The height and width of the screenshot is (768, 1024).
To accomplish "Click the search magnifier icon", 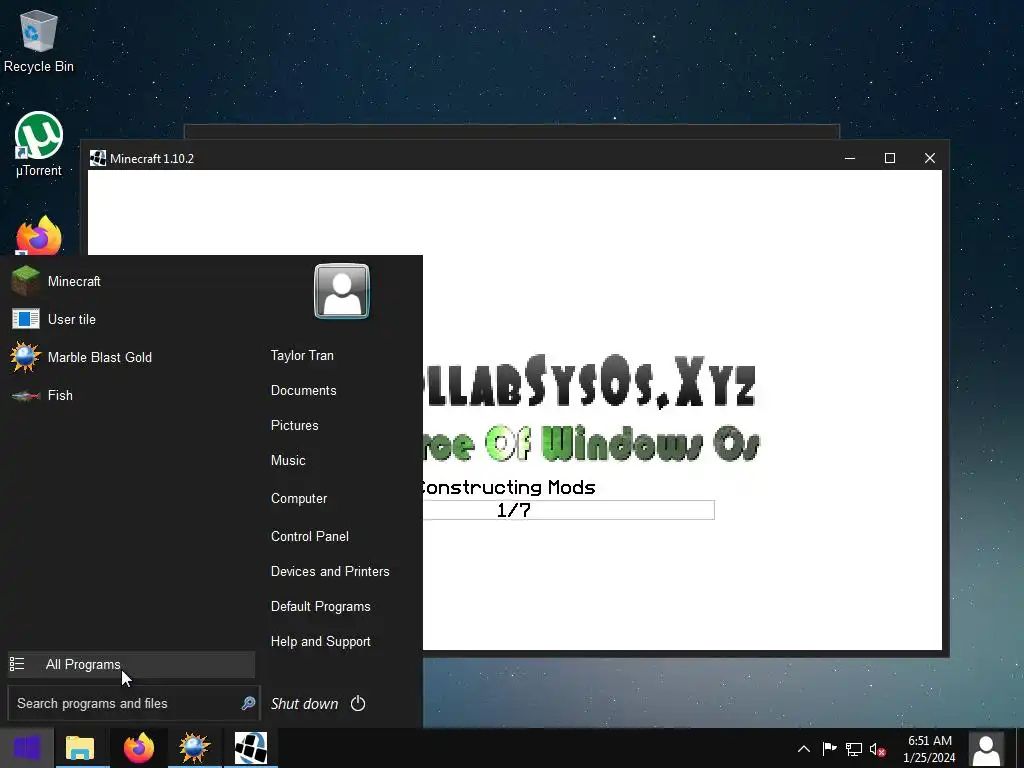I will (248, 703).
